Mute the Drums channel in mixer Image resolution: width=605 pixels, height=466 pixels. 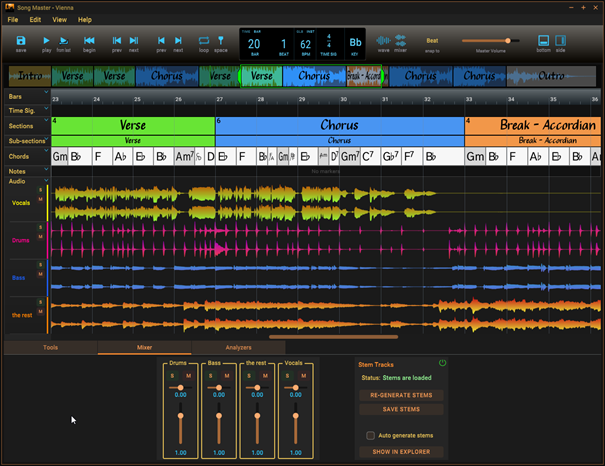click(188, 375)
